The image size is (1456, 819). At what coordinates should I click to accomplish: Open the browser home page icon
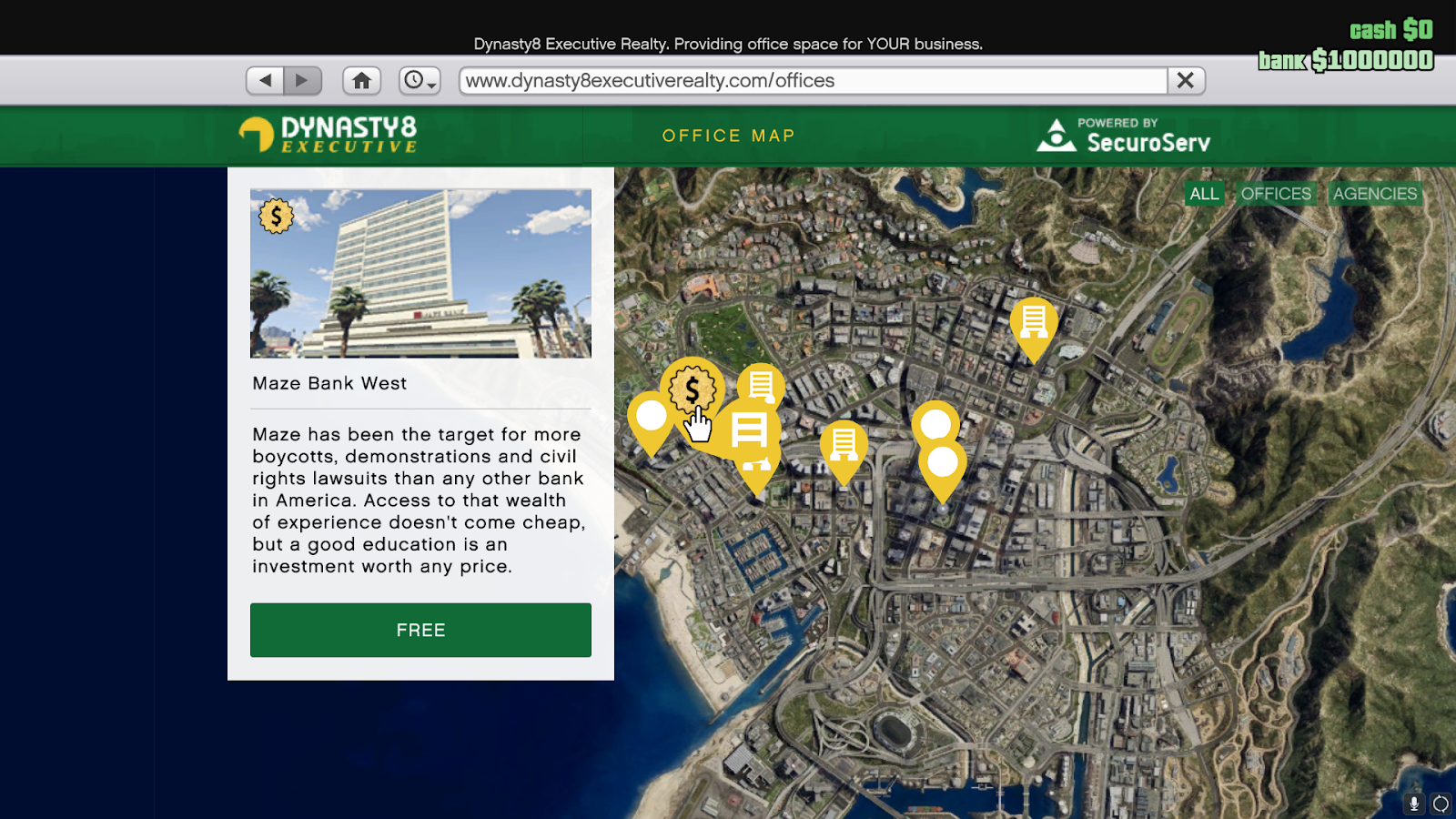(361, 80)
